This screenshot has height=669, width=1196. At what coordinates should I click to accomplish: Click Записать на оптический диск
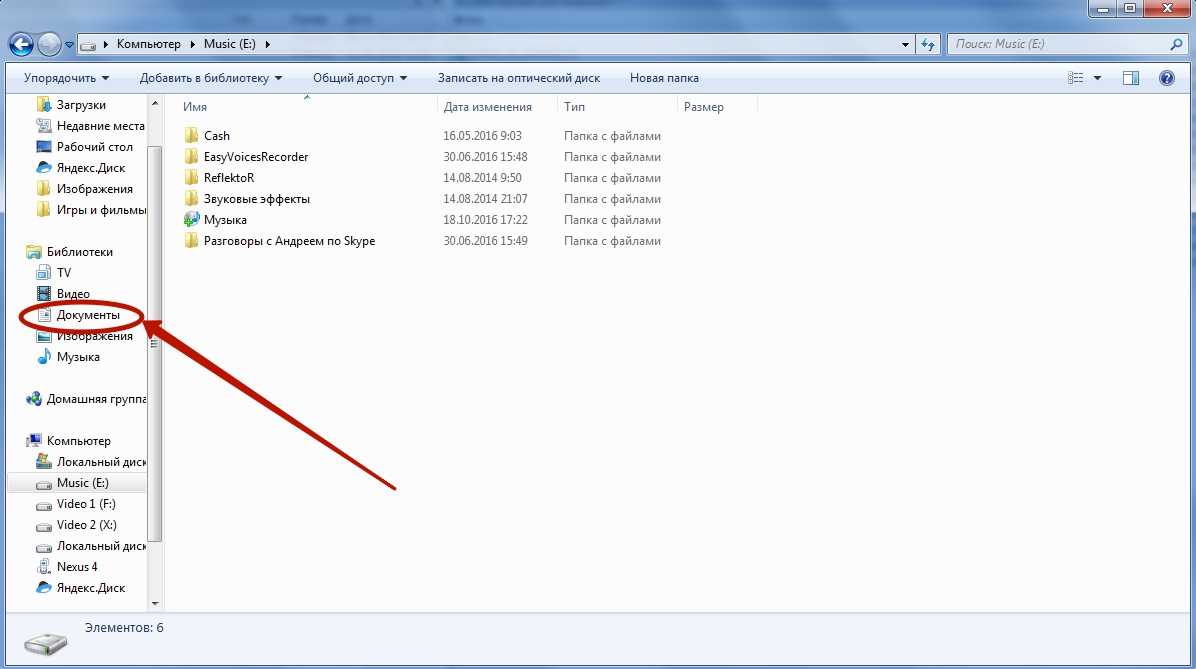coord(518,78)
